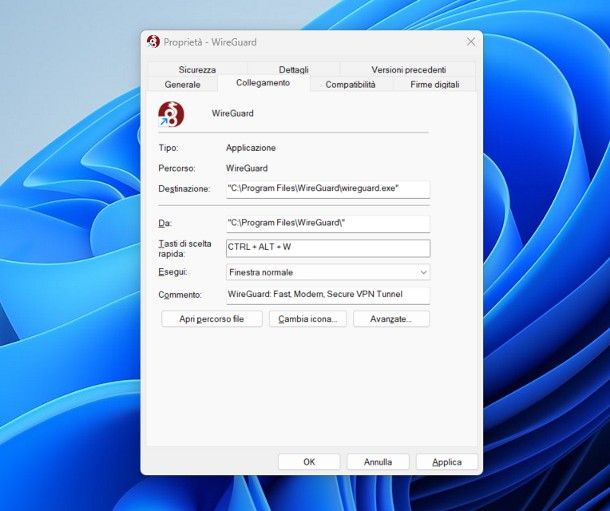
Task: Click the Percorso label
Action: pos(177,168)
